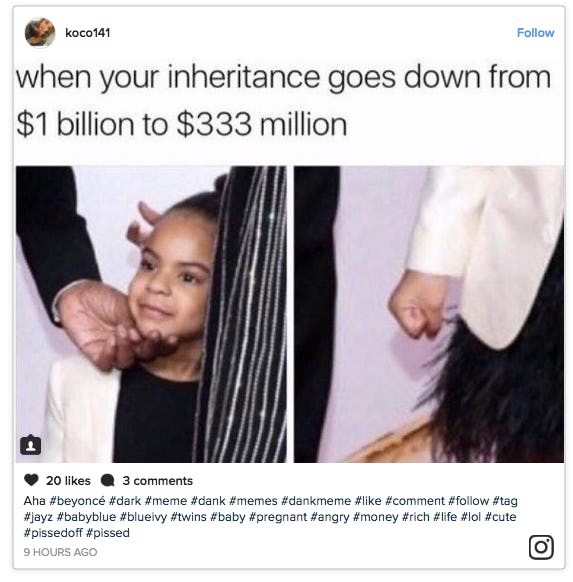
Task: Open the #jayz hashtag
Action: (38, 517)
